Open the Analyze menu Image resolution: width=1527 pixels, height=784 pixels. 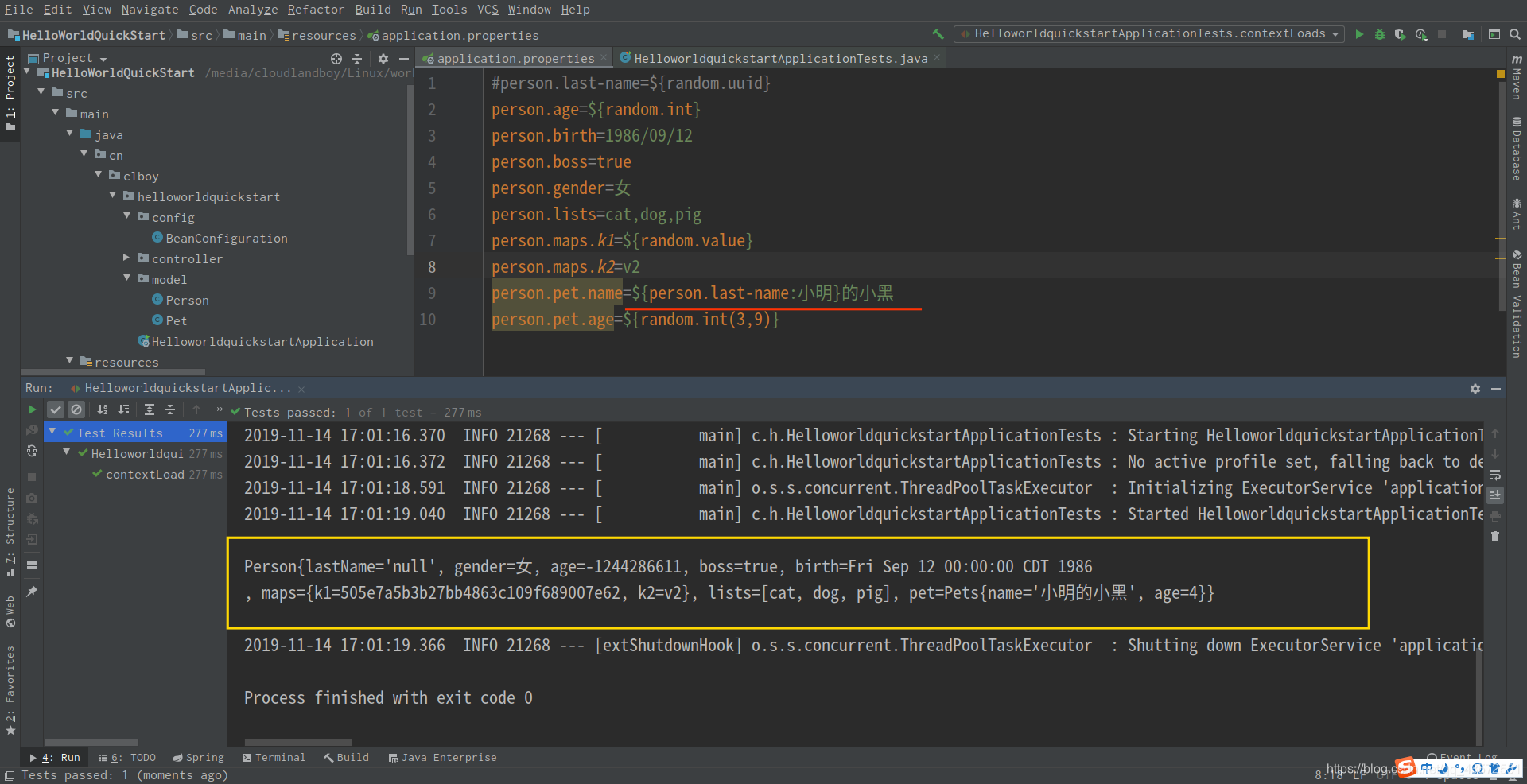[x=253, y=10]
